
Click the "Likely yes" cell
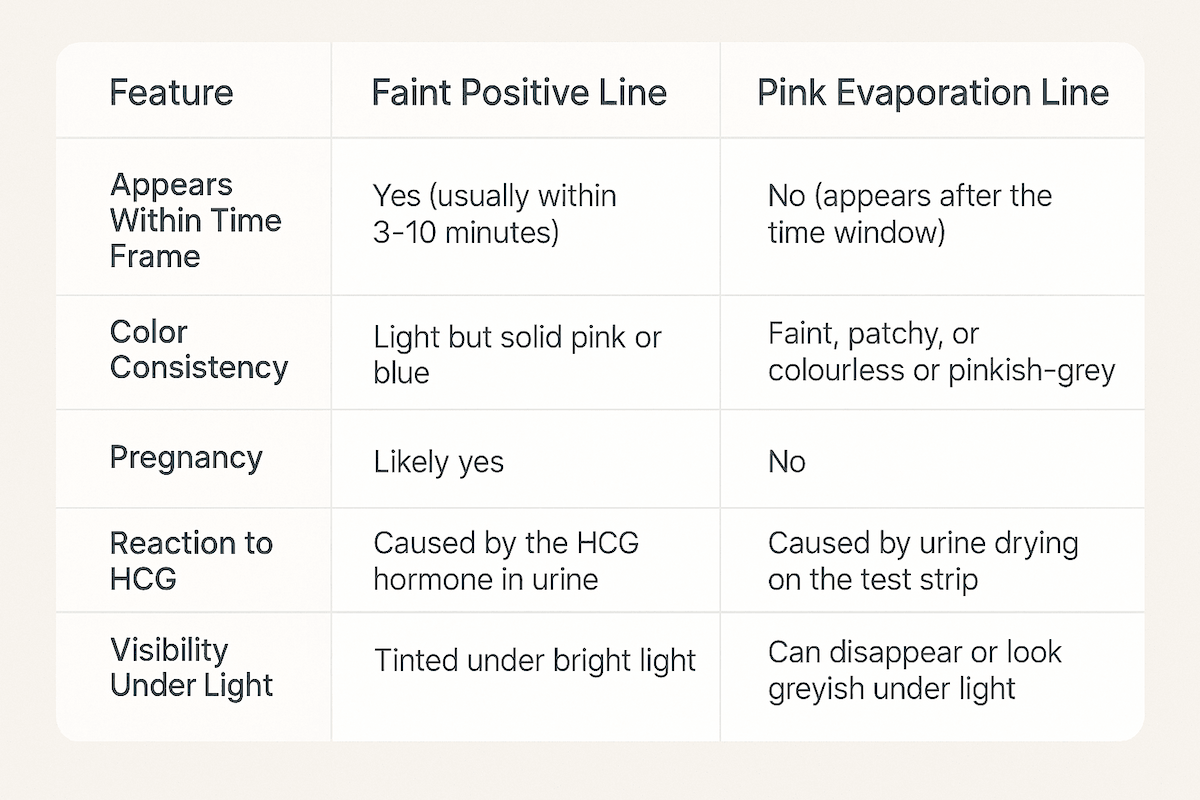(438, 462)
